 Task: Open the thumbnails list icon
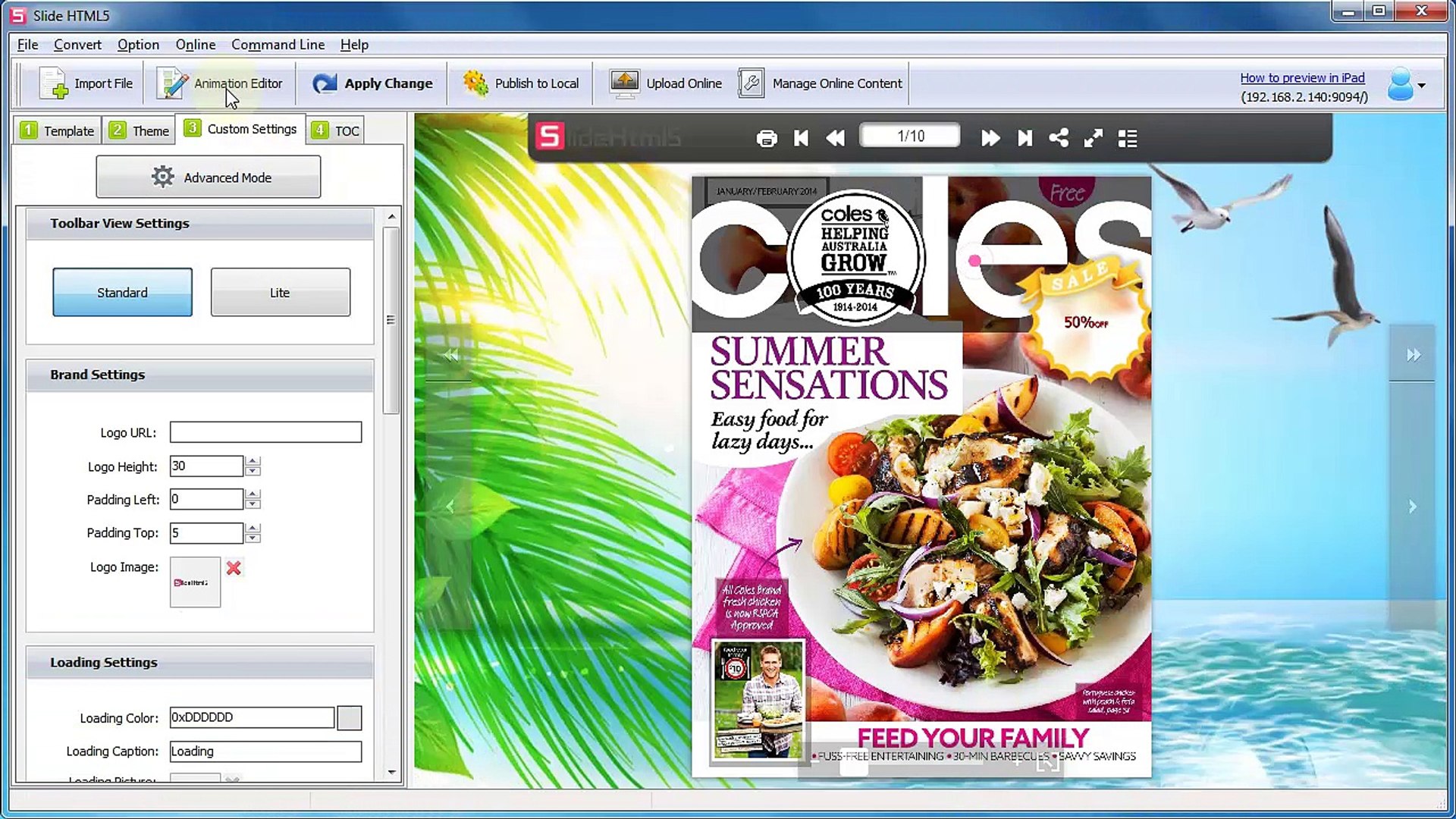tap(1128, 138)
